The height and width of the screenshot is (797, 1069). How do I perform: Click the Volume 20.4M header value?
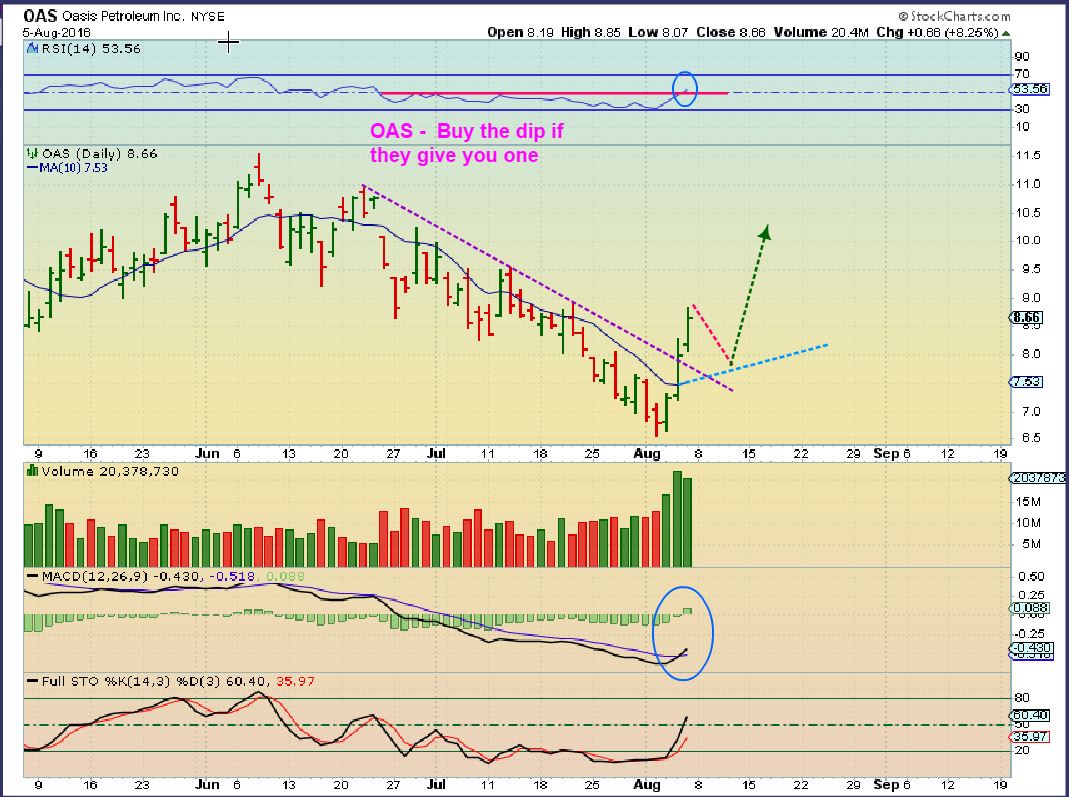821,32
